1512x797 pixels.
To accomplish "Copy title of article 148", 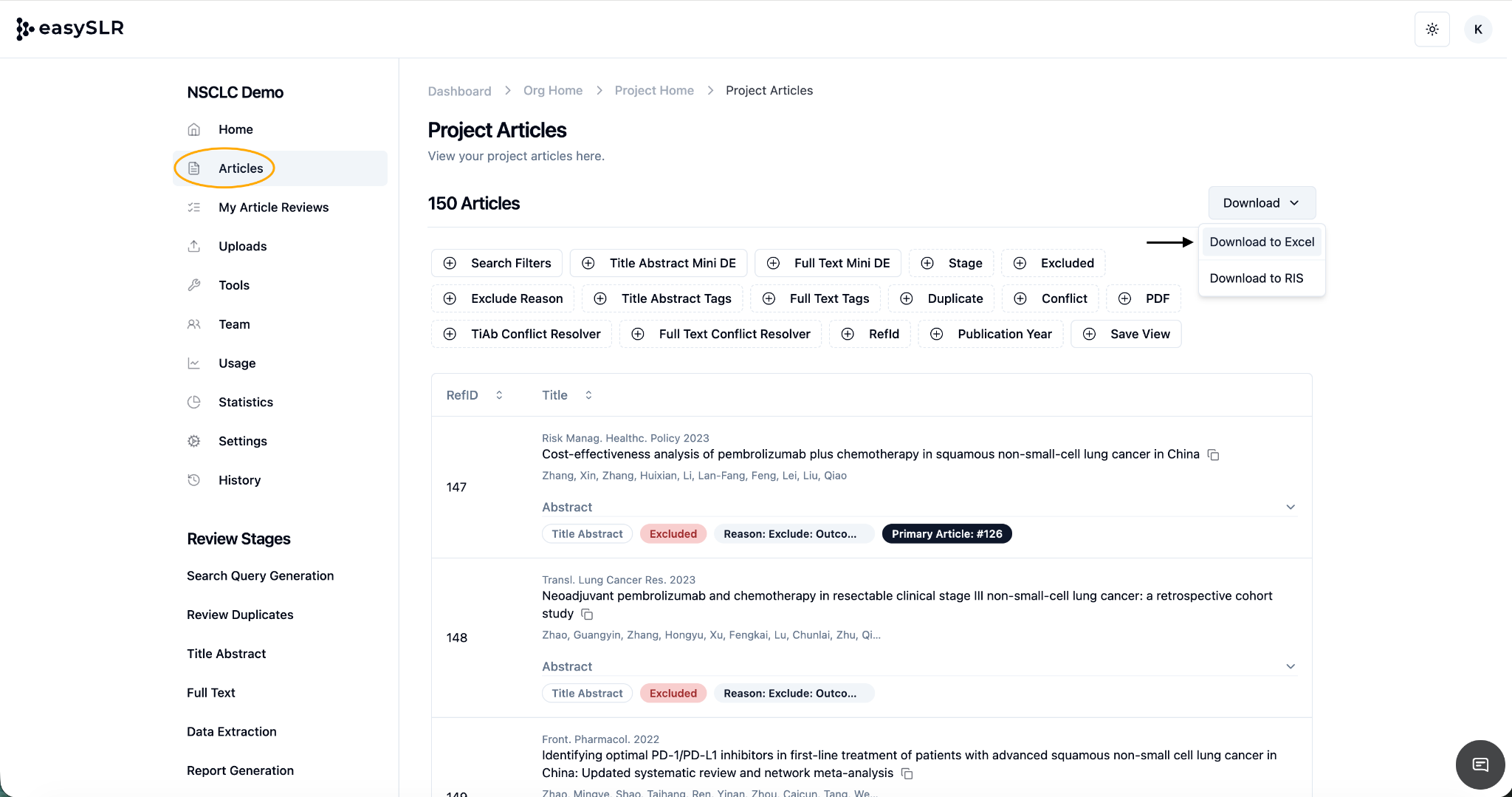I will click(x=587, y=615).
